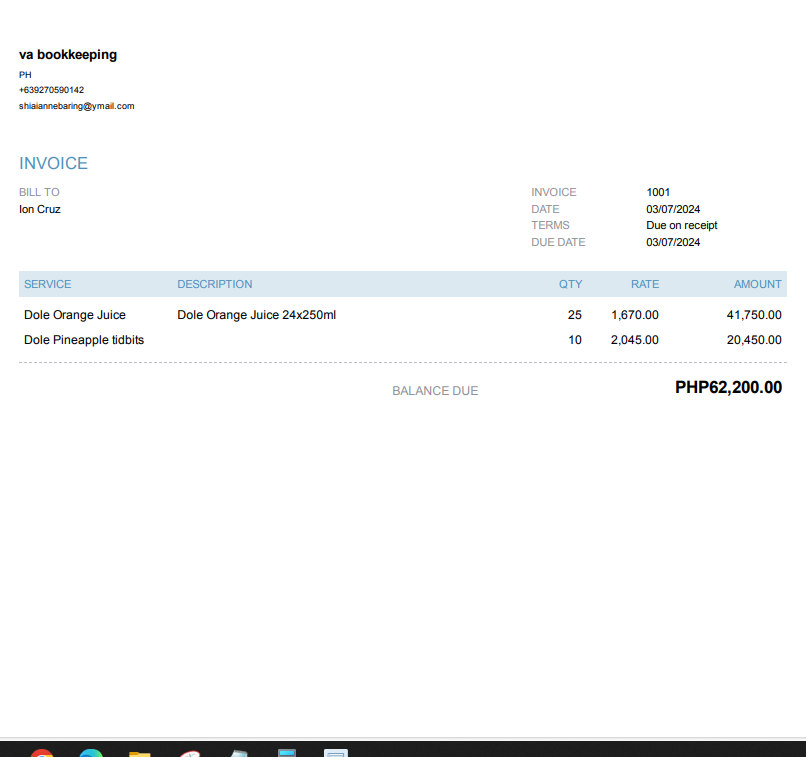The image size is (806, 757).
Task: Click description 'Dole Orange Juice 24x250ml'
Action: [x=257, y=315]
